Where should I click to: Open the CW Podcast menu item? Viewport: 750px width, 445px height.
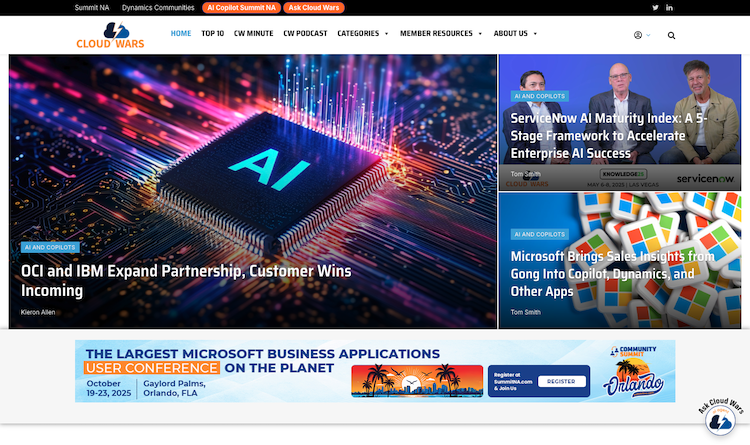click(x=305, y=33)
